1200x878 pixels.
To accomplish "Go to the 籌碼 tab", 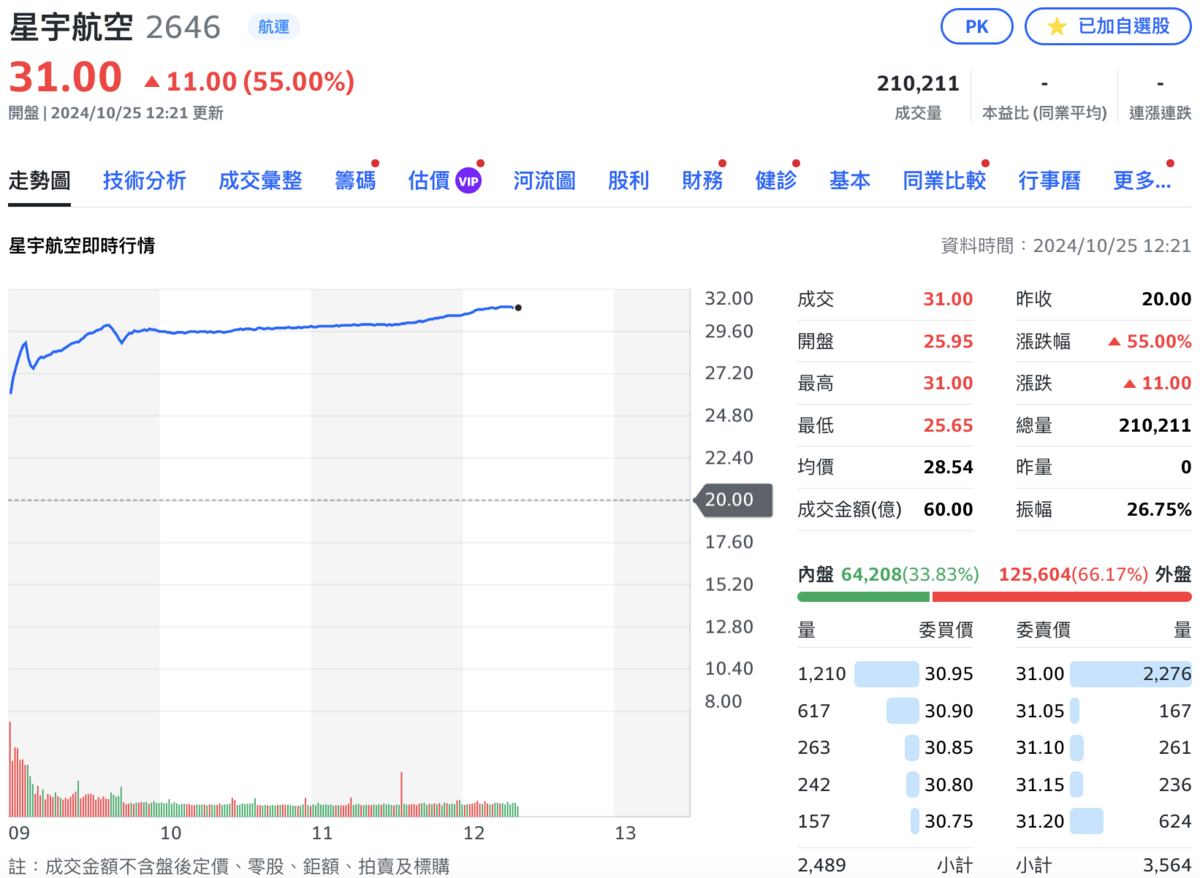I will [x=355, y=181].
